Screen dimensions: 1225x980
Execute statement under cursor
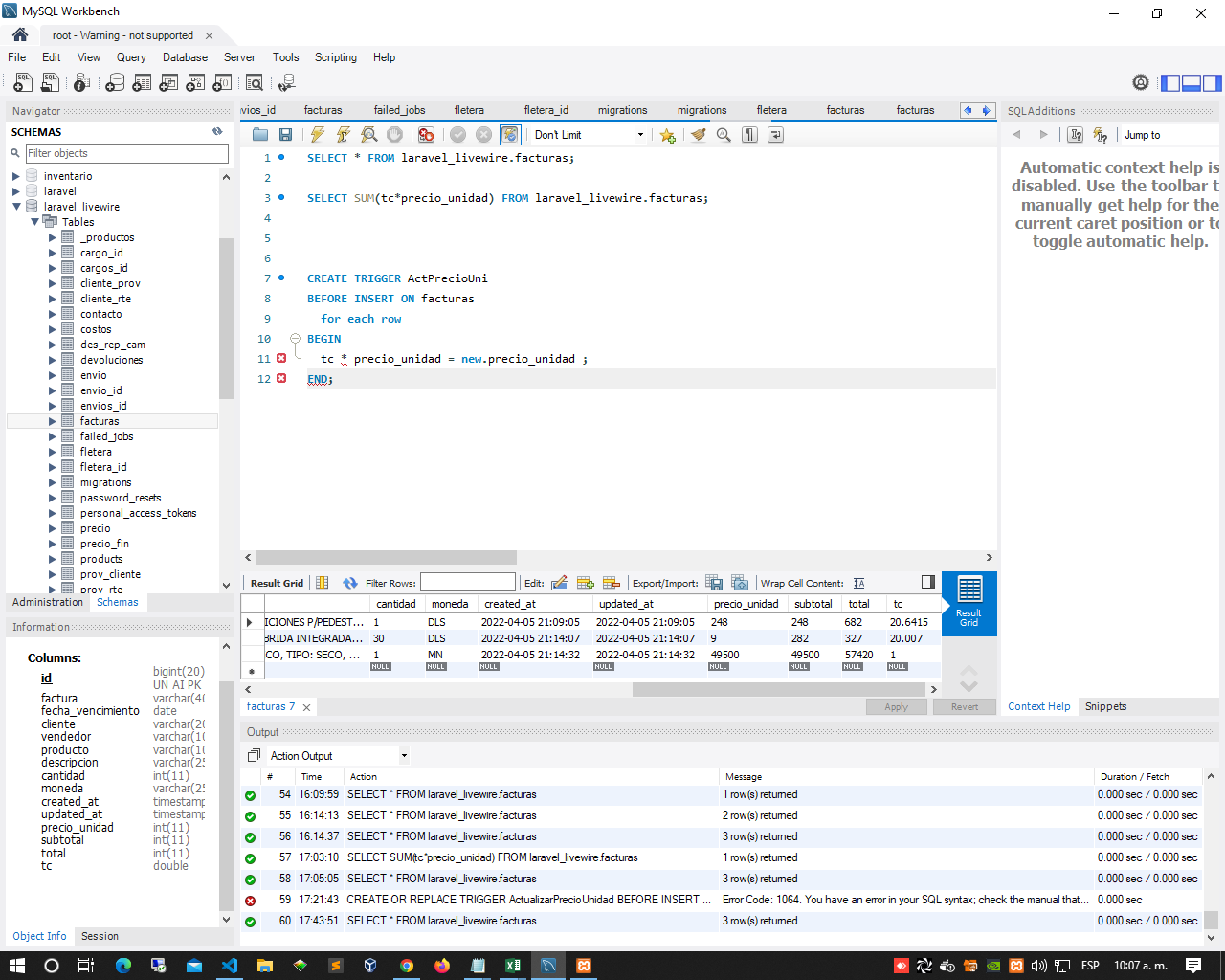[344, 135]
